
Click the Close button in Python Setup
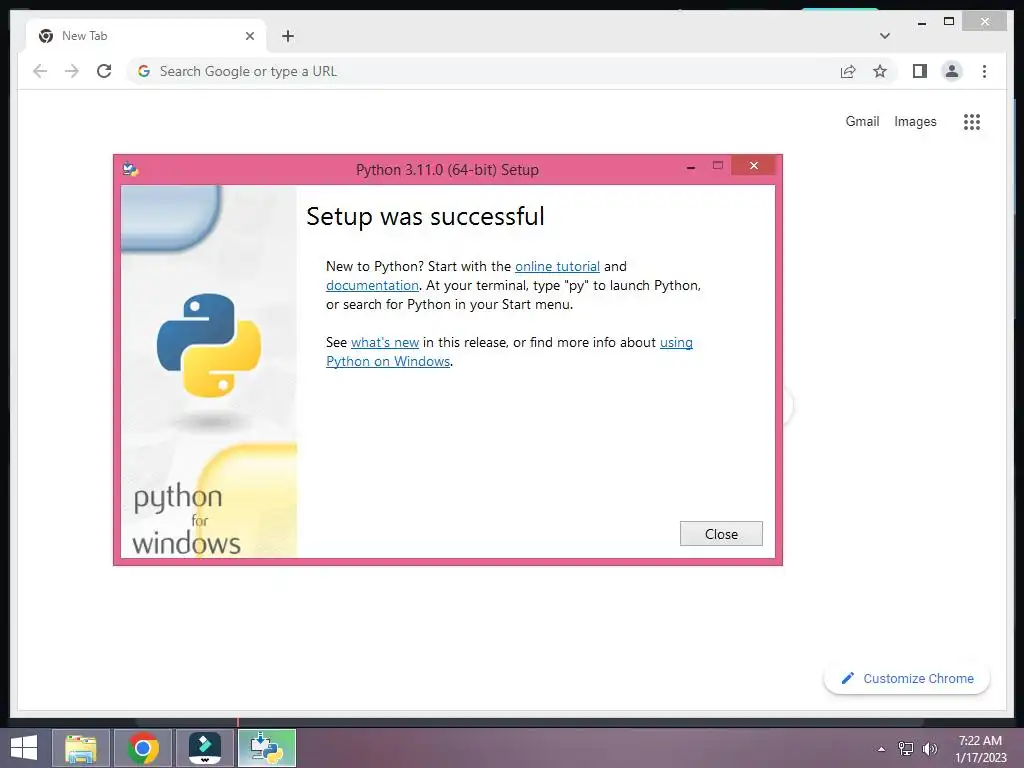pos(721,534)
